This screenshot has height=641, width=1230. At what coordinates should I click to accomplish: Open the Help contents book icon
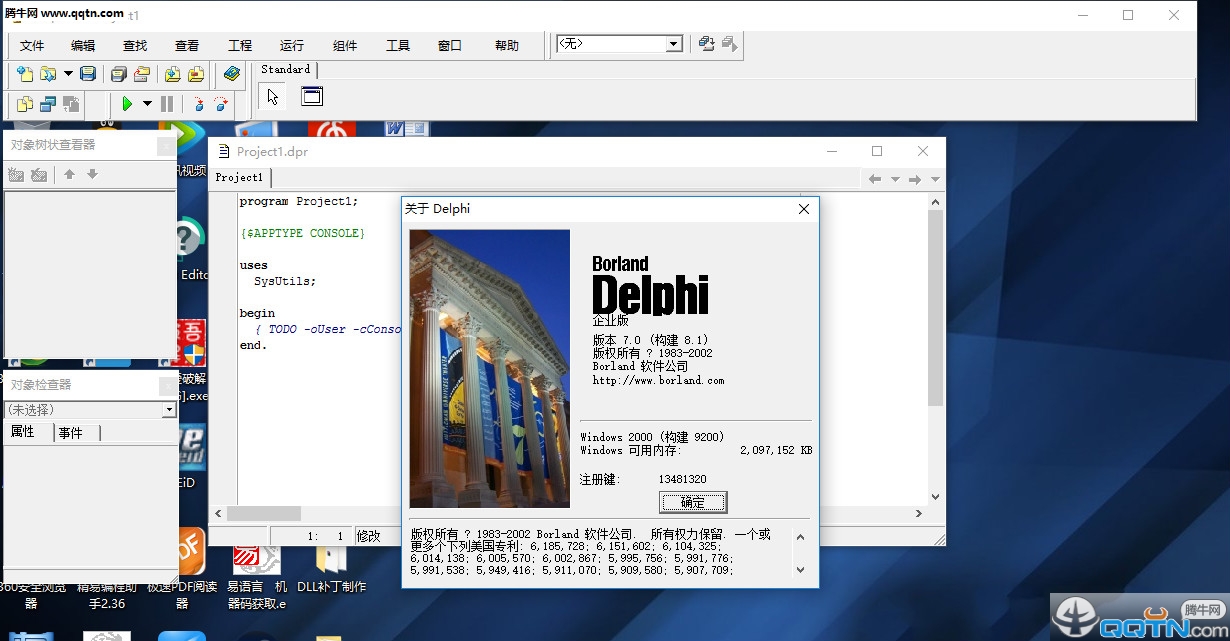pyautogui.click(x=232, y=74)
